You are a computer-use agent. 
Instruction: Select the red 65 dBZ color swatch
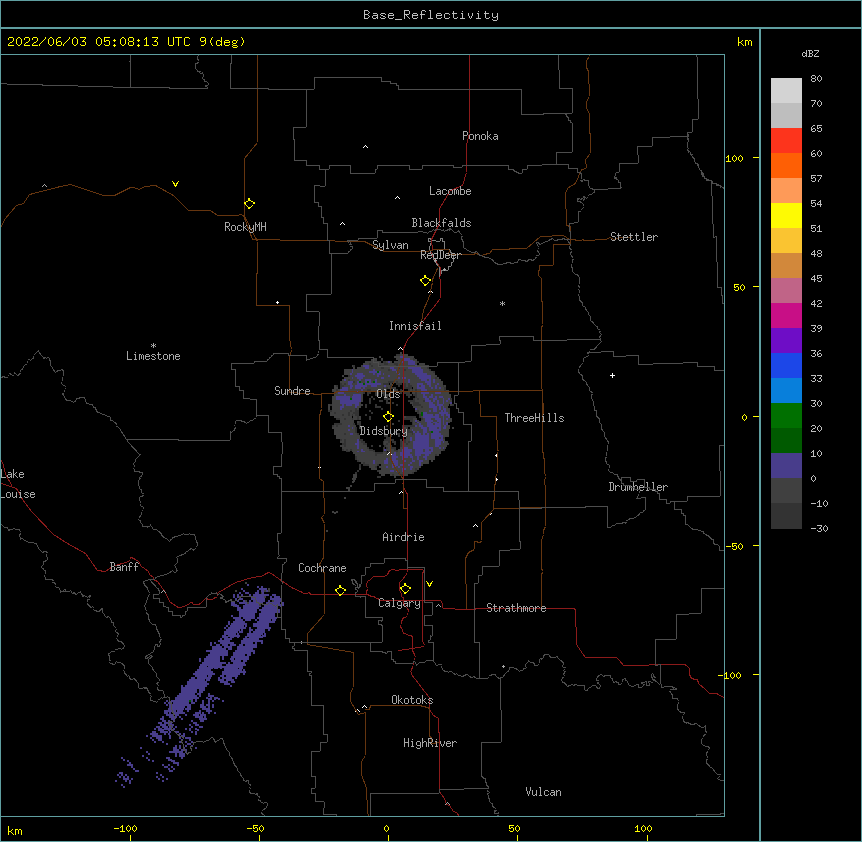[x=786, y=140]
